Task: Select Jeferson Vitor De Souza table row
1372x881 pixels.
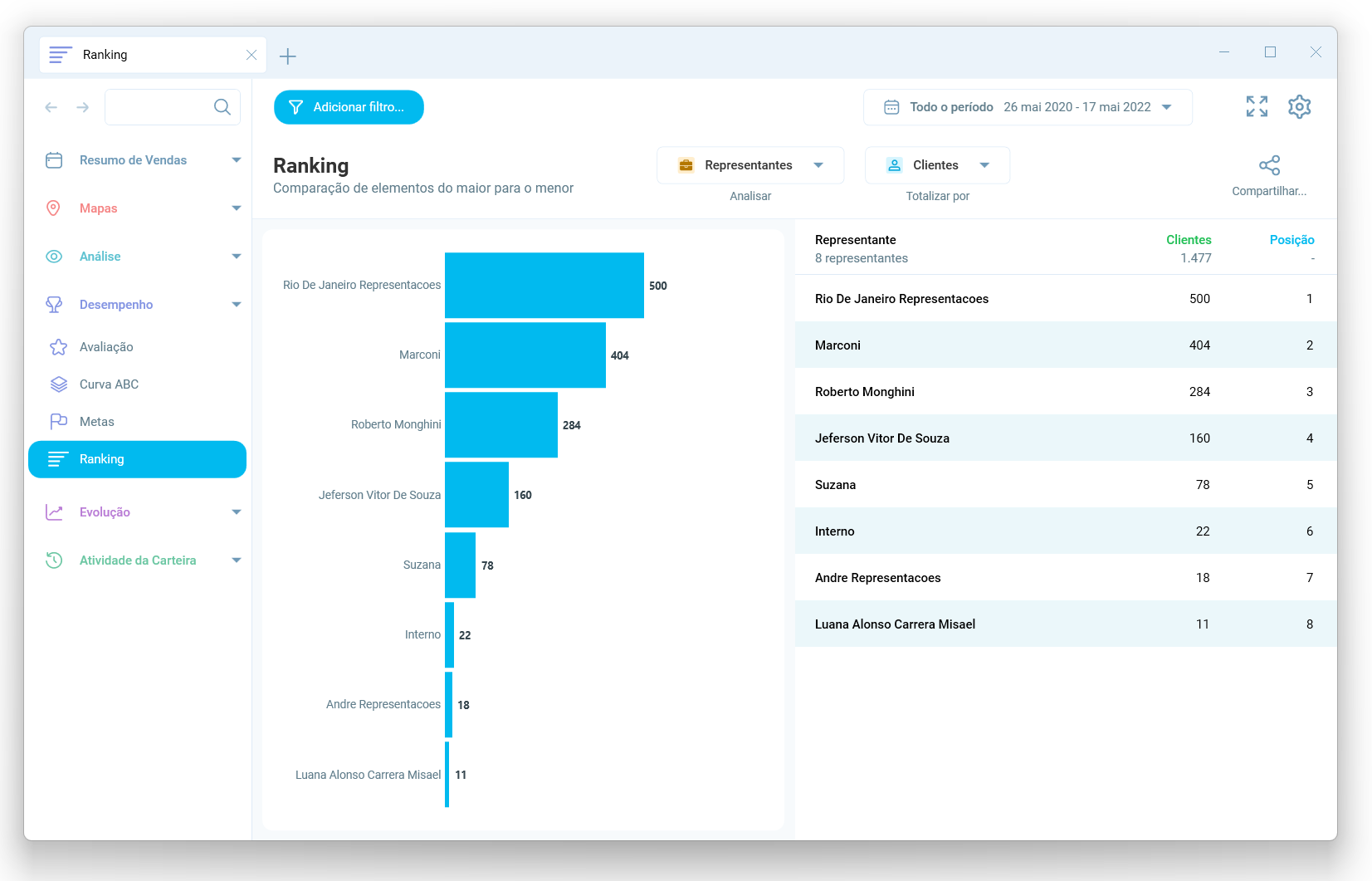Action: (x=1066, y=438)
